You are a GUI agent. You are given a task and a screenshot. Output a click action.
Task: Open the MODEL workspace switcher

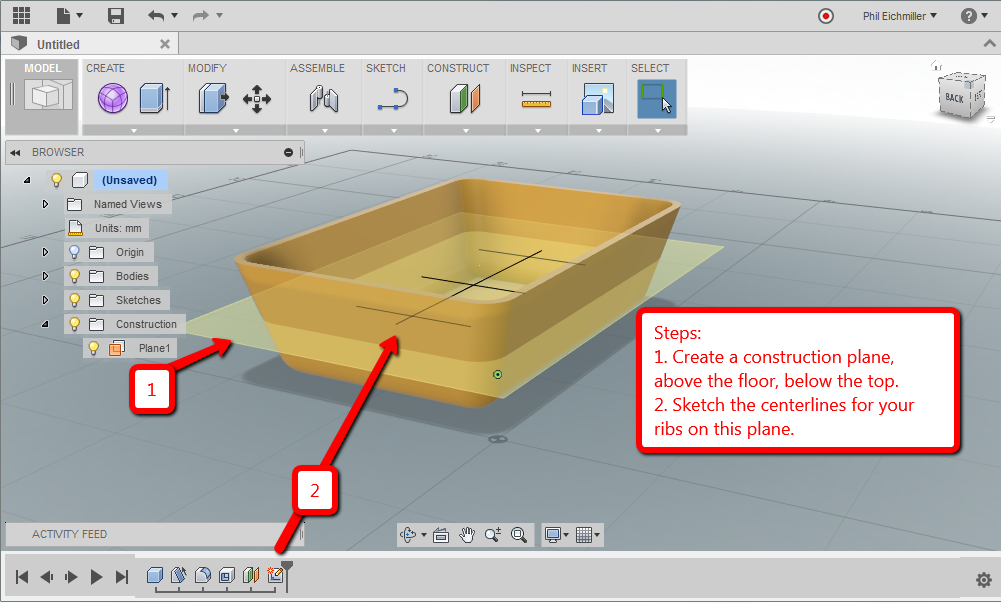[x=42, y=96]
